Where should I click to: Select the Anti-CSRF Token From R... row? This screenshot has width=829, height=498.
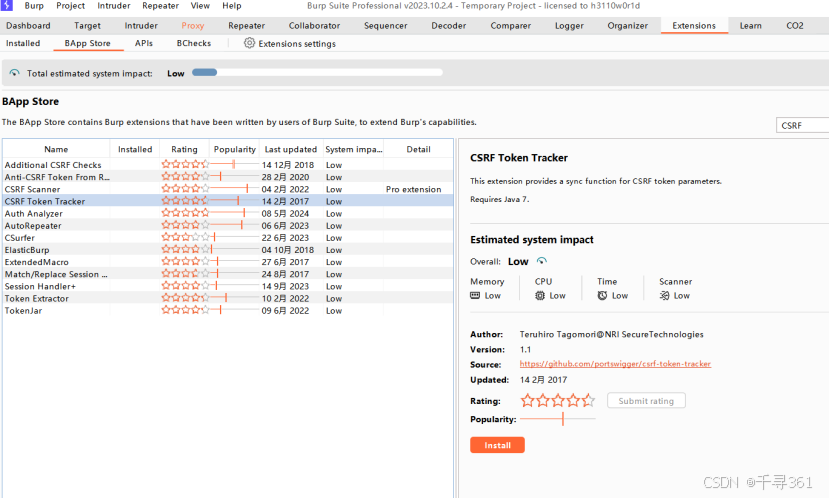click(228, 177)
